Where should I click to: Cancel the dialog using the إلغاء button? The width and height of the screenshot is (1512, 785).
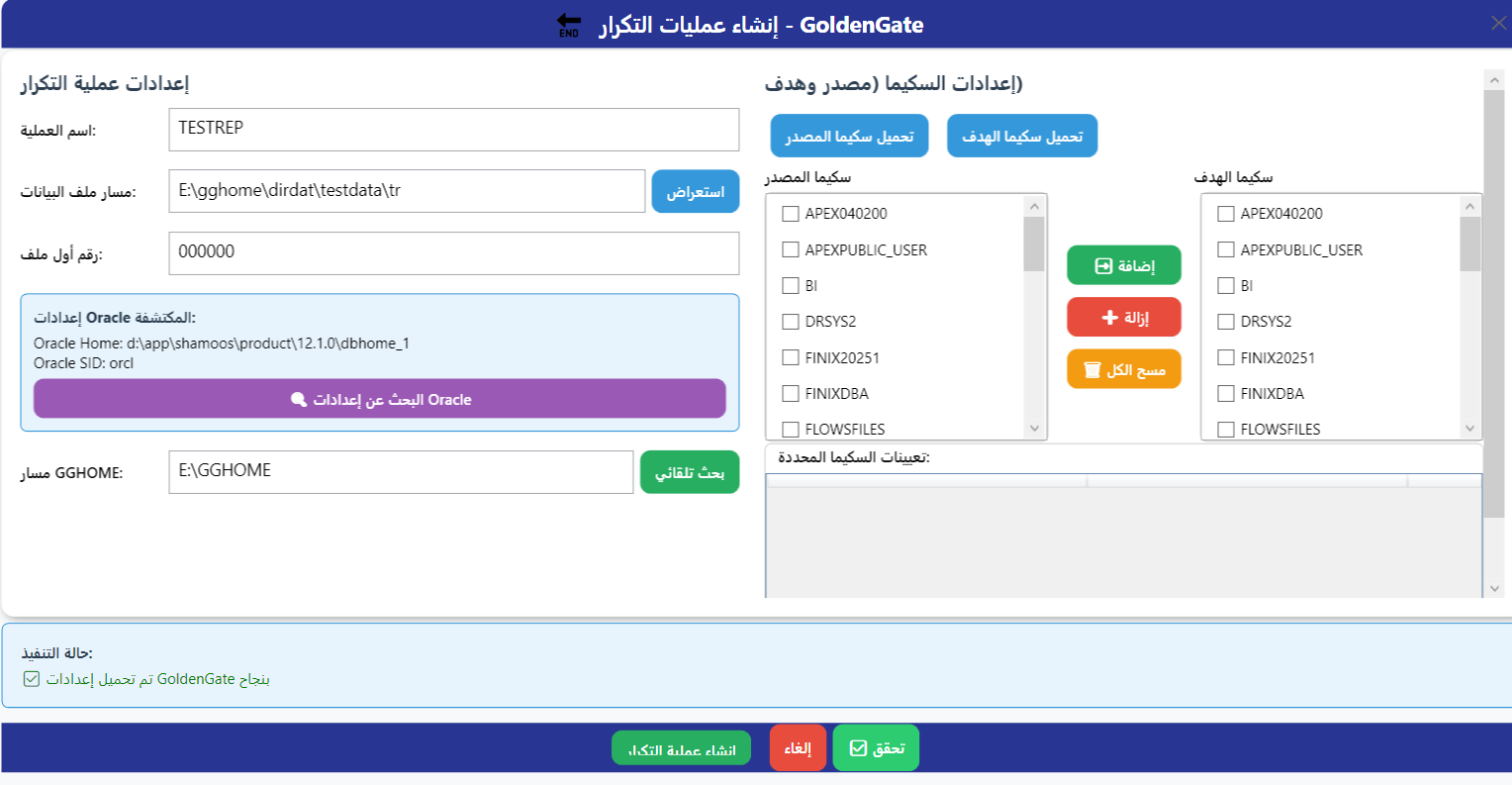[798, 747]
